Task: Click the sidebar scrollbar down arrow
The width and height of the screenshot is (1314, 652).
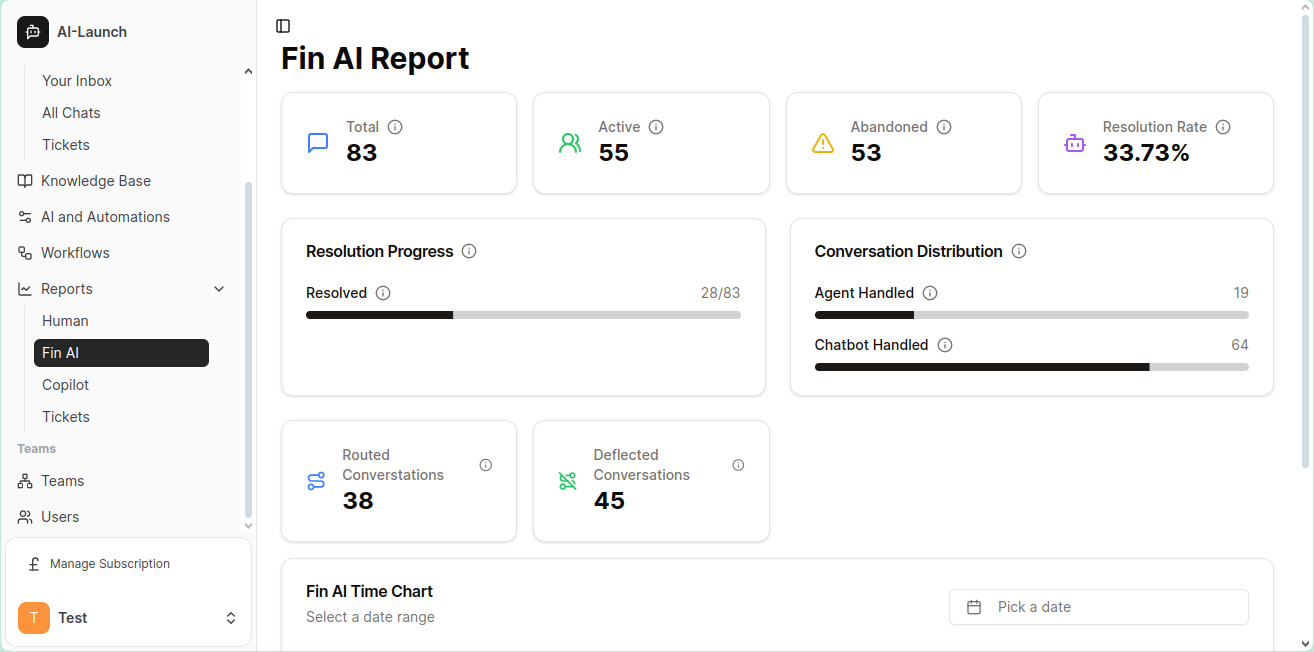Action: 248,525
